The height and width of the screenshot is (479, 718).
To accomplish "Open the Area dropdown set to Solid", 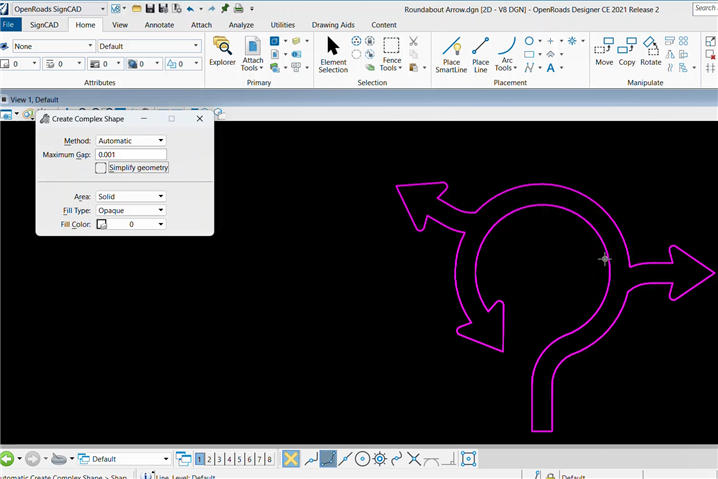I will 130,197.
